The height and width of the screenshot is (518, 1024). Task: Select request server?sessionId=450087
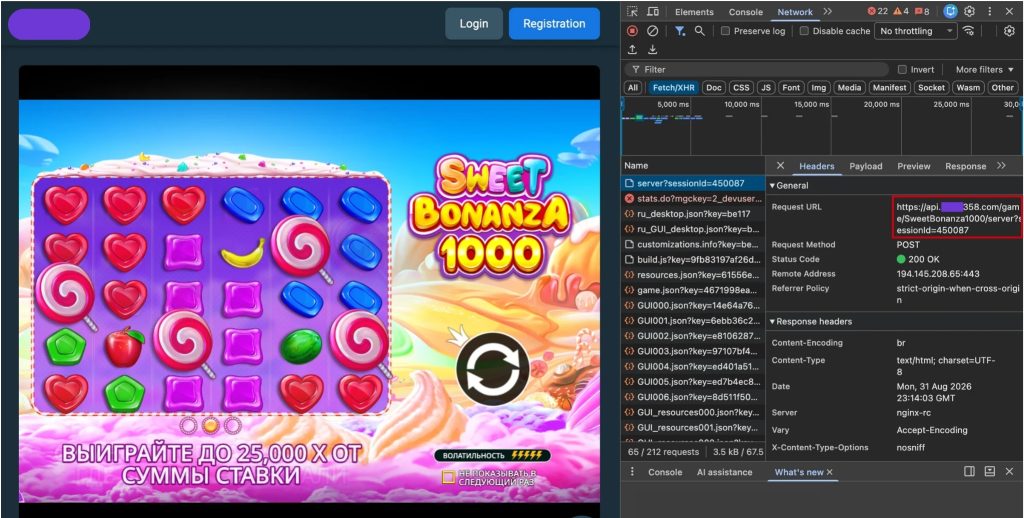(693, 184)
